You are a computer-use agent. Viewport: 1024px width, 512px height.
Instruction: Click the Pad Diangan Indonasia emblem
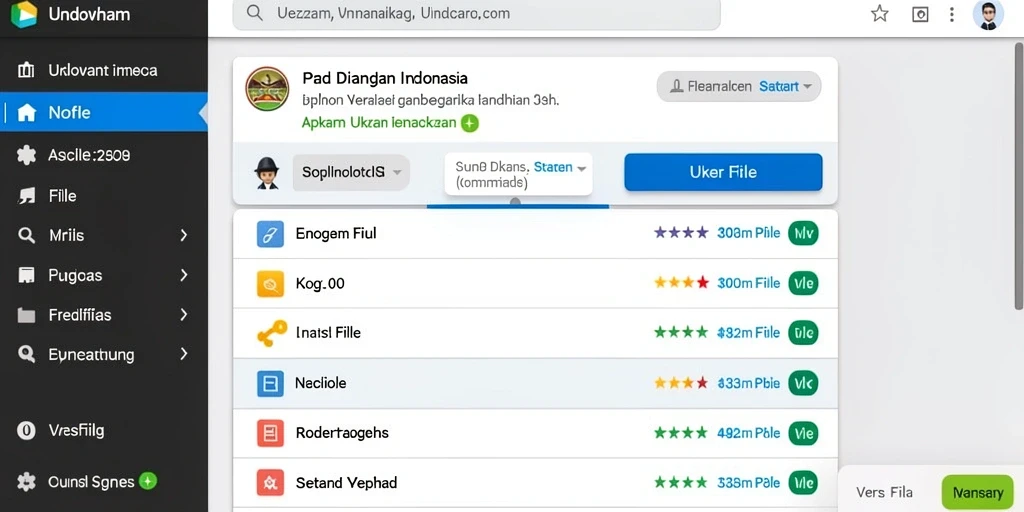coord(267,89)
